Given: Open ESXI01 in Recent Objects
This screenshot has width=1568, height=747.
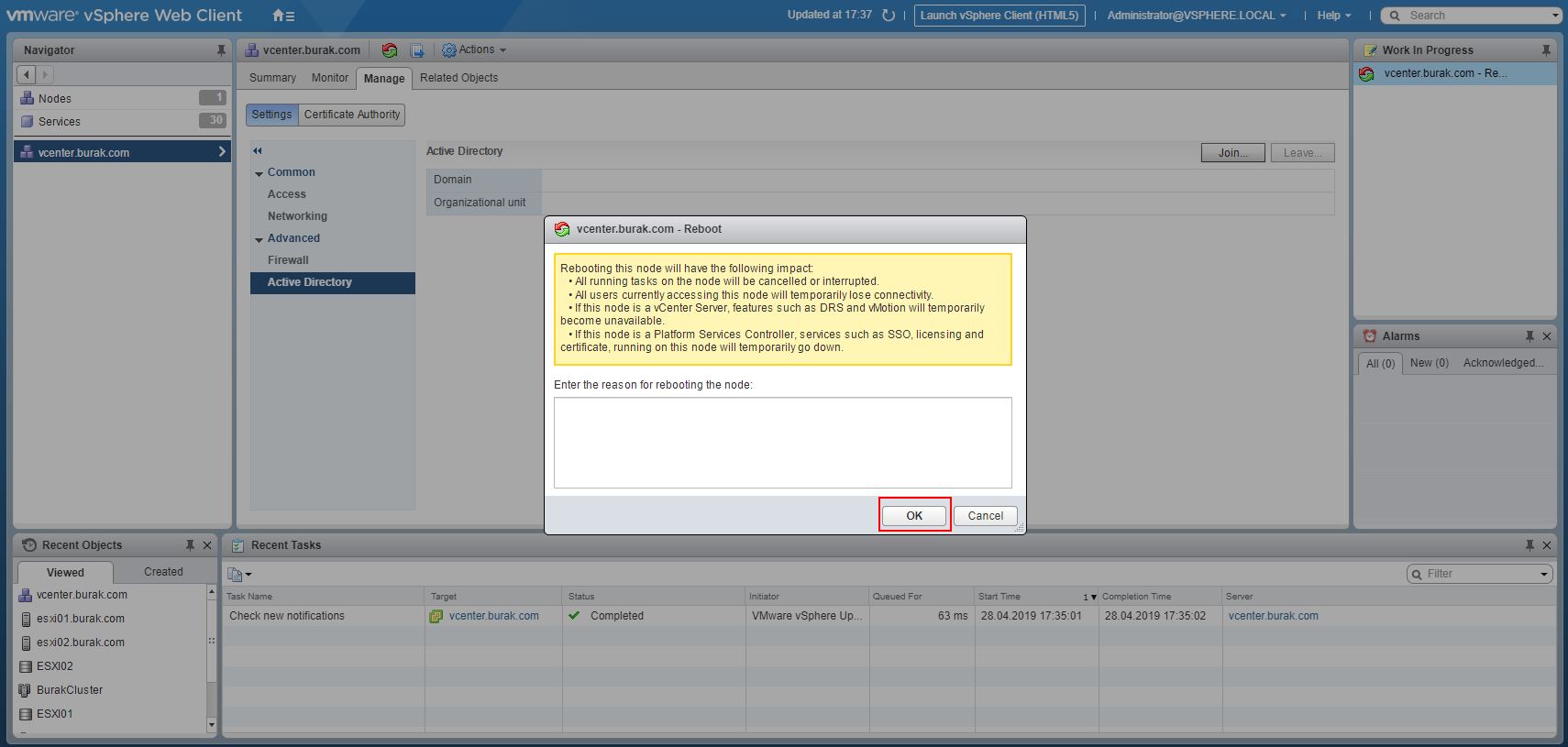Looking at the screenshot, I should click(x=54, y=714).
